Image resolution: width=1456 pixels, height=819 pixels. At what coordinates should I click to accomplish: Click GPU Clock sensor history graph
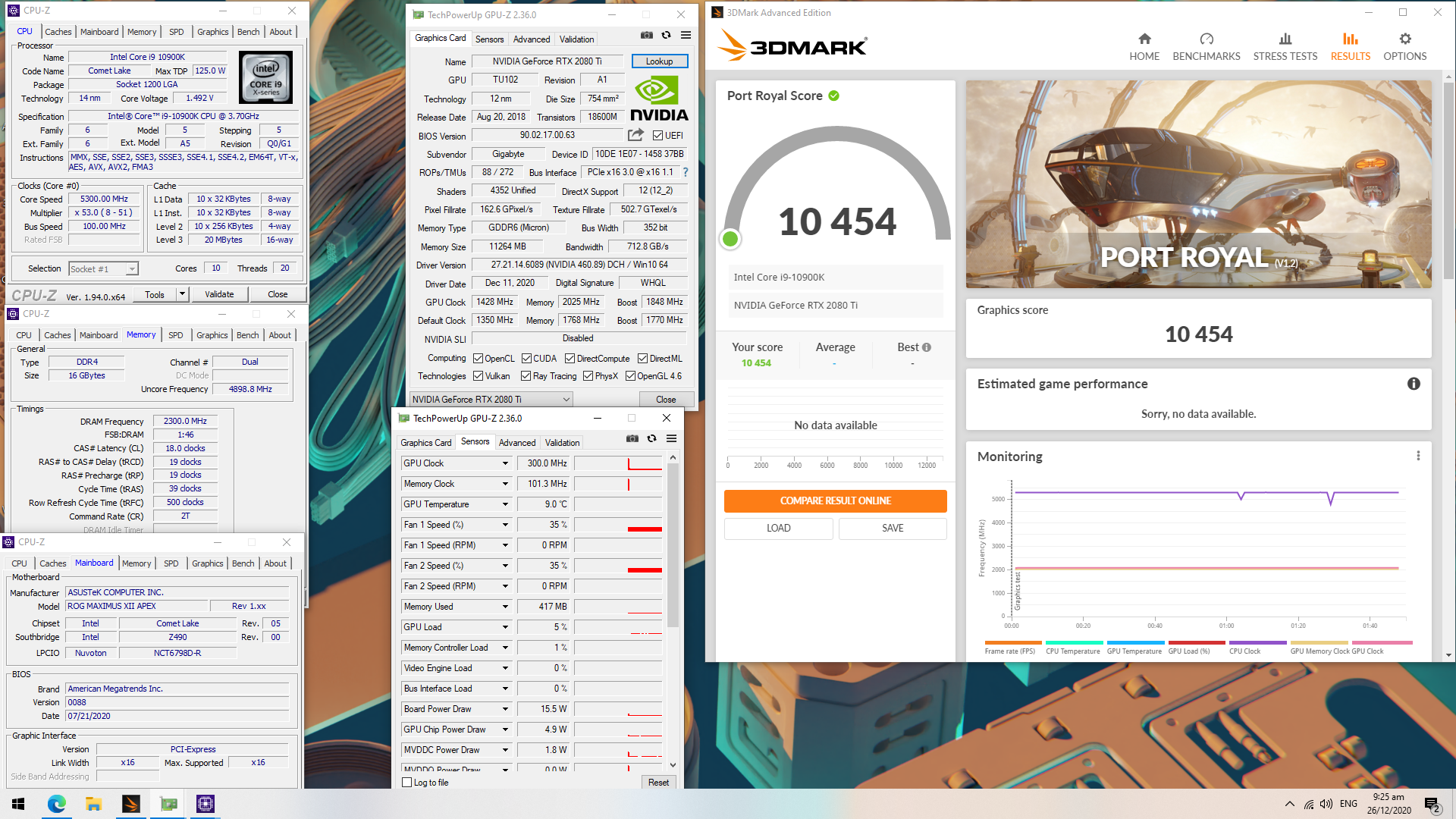(618, 463)
